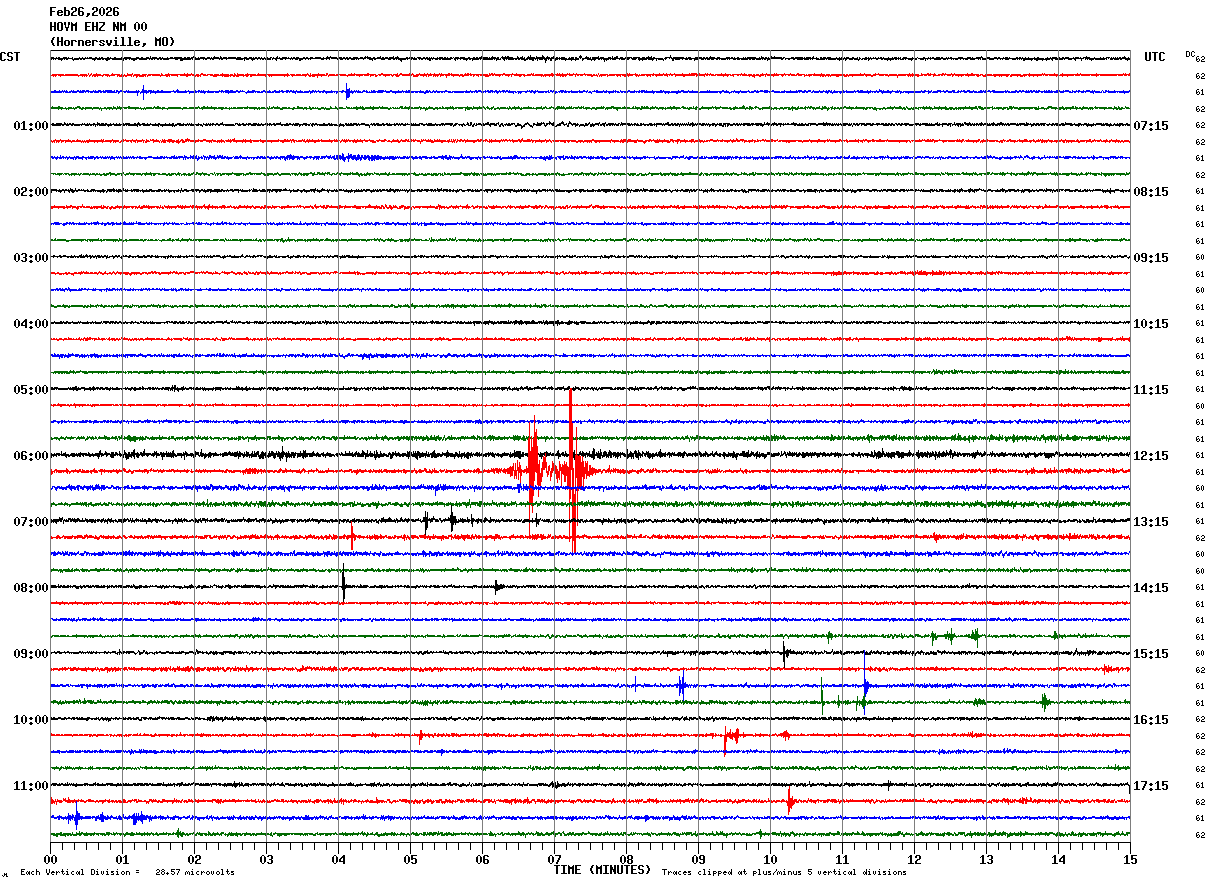Click the CST timezone label
This screenshot has width=1210, height=886.
point(10,57)
